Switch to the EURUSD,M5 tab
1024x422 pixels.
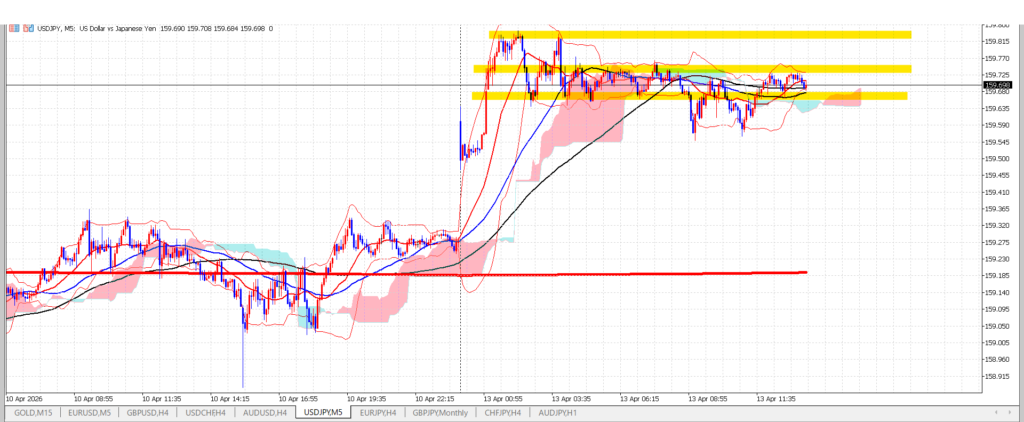coord(89,411)
